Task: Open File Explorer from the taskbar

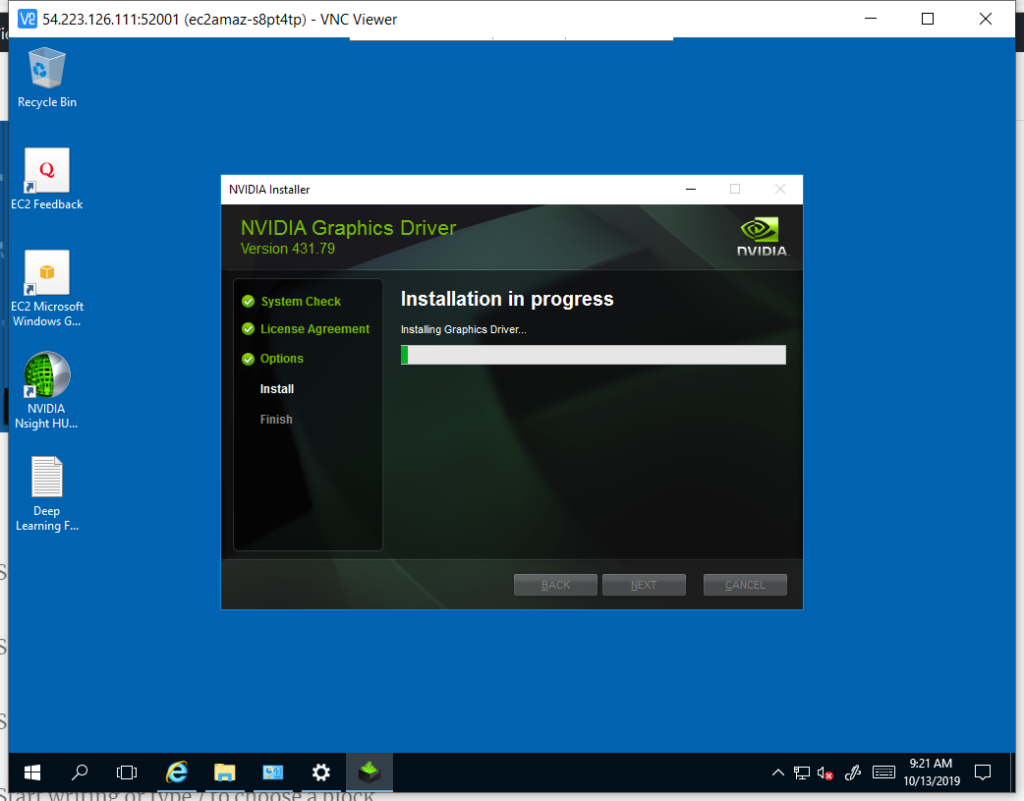Action: (x=225, y=772)
